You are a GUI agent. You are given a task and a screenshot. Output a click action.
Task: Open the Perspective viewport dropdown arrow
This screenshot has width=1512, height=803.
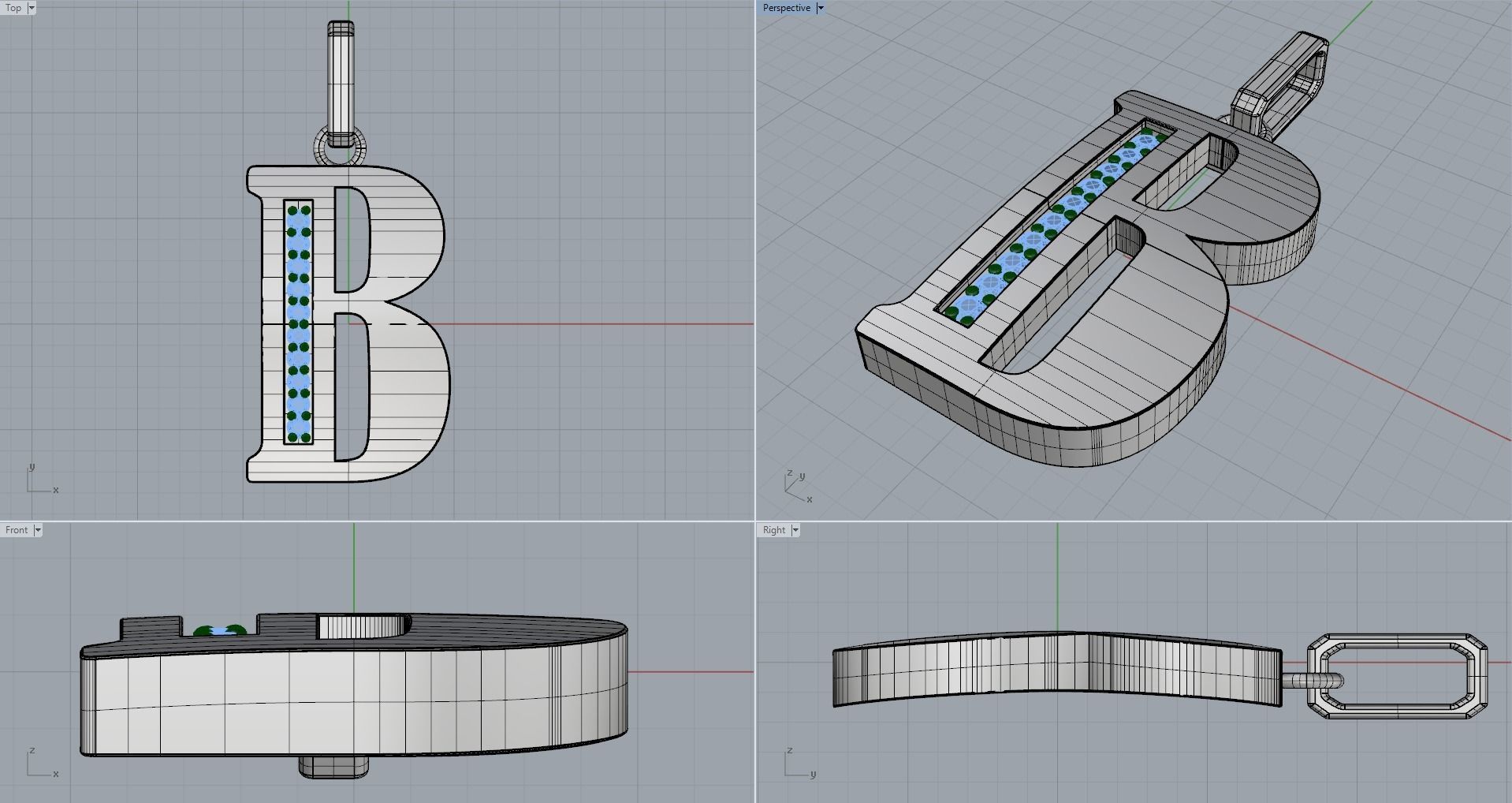820,8
